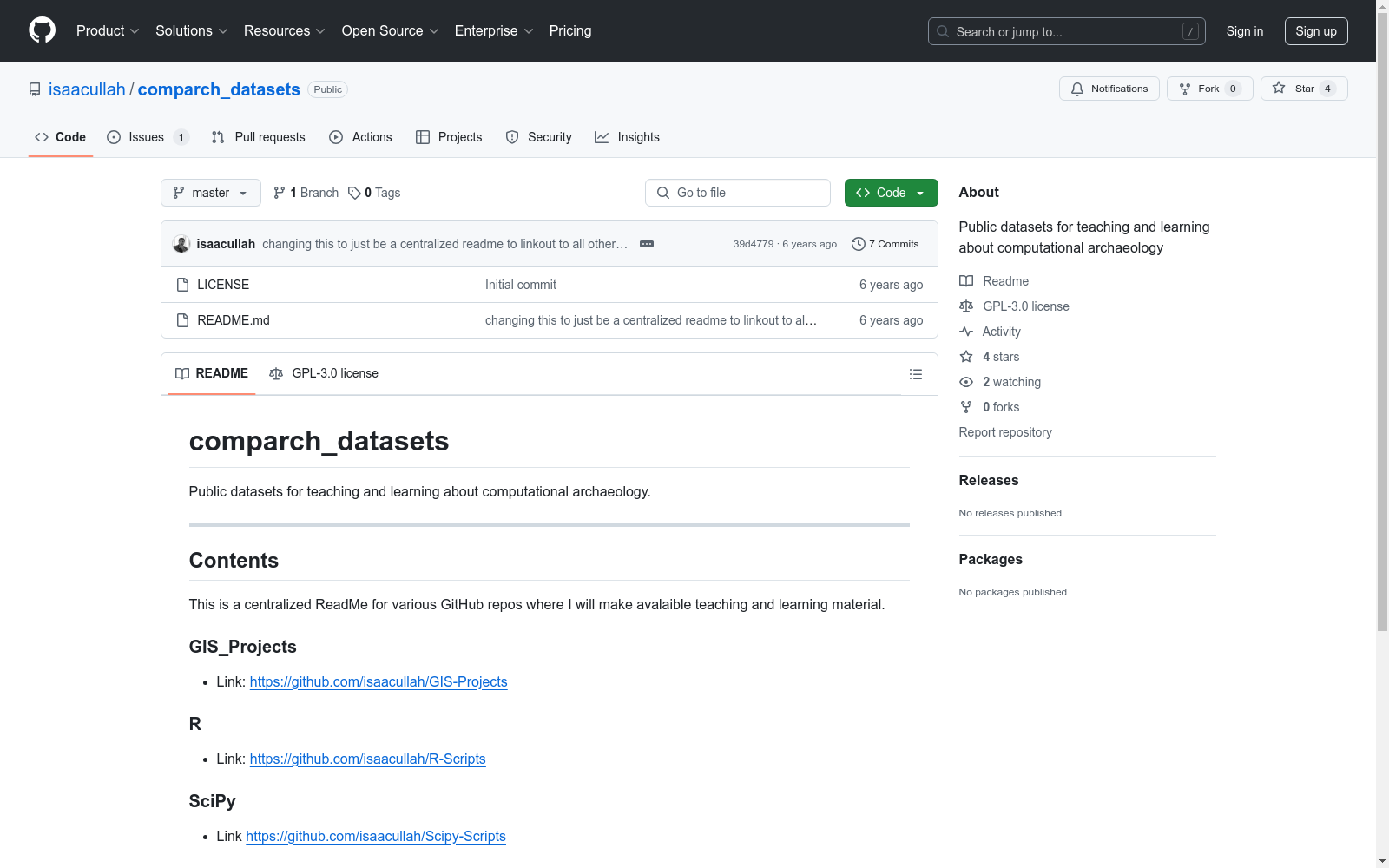Click the scale icon beside GPL-3.0 license in About

point(966,306)
